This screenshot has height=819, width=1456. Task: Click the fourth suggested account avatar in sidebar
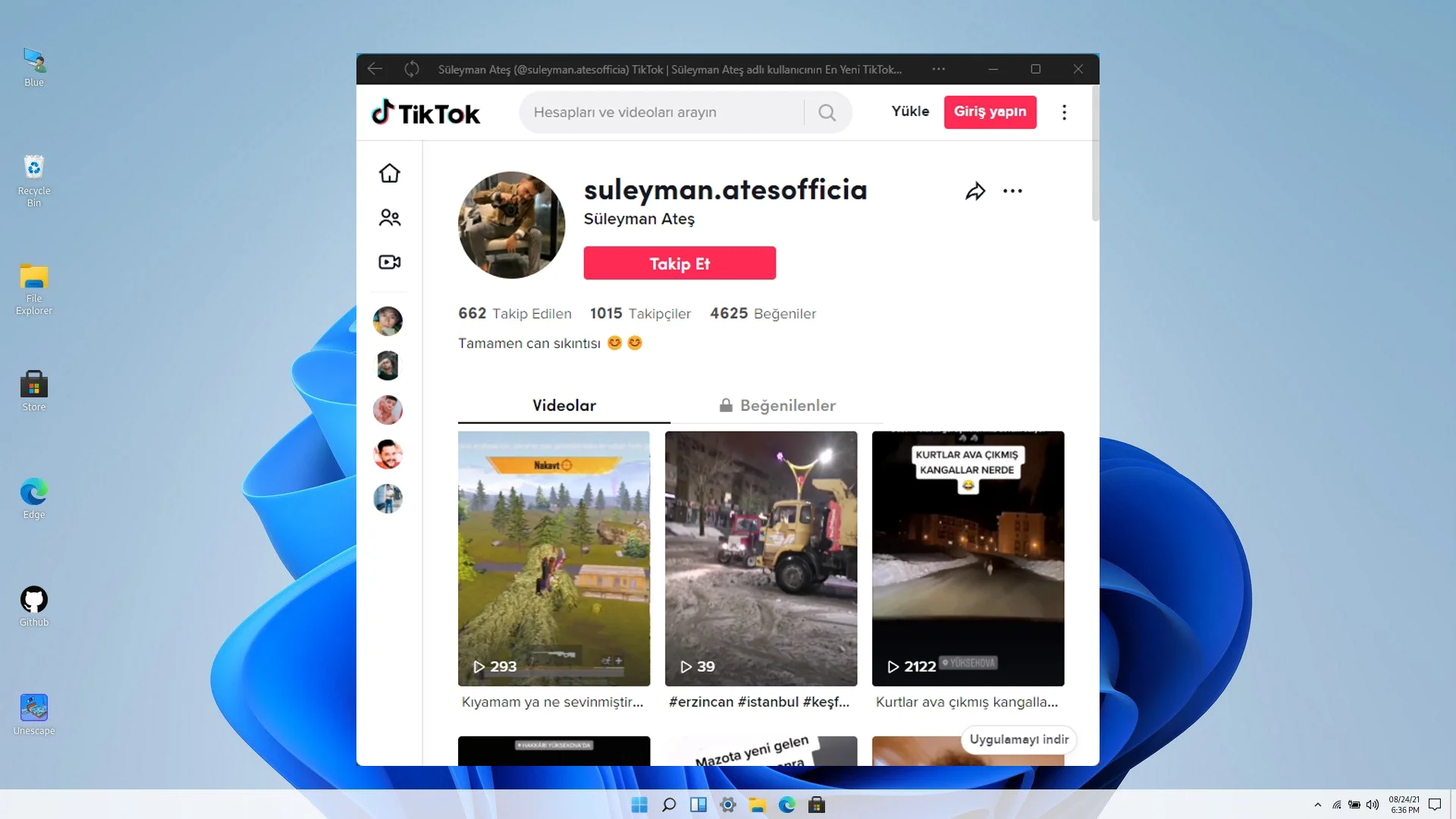pyautogui.click(x=388, y=454)
